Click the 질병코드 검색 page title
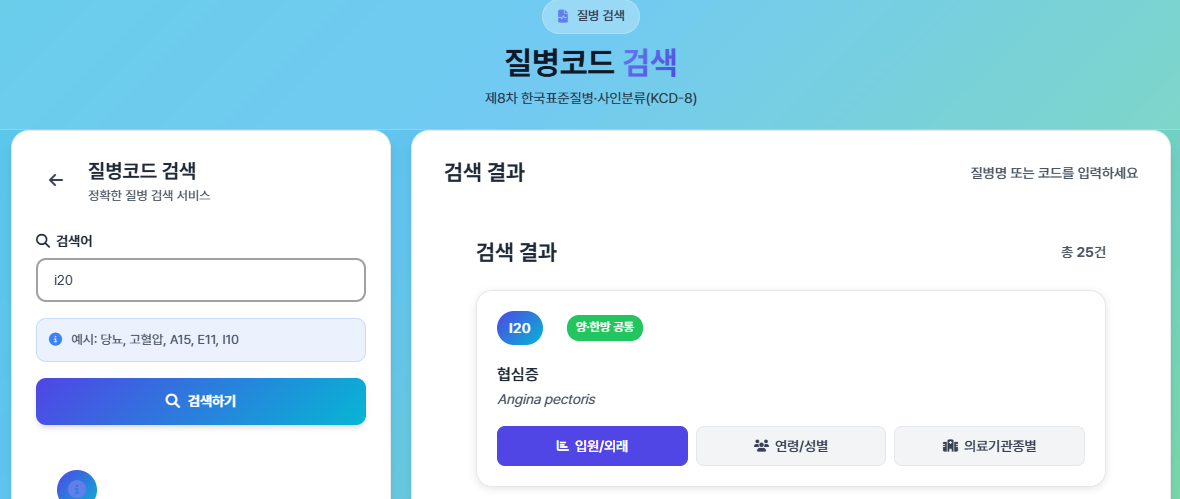Image resolution: width=1180 pixels, height=499 pixels. pyautogui.click(x=591, y=63)
